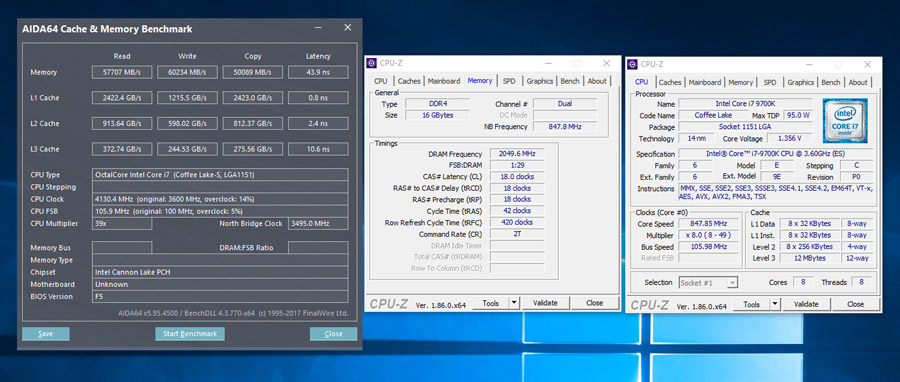
Task: Open About tab in CPU-Z CPU window
Action: coord(858,83)
